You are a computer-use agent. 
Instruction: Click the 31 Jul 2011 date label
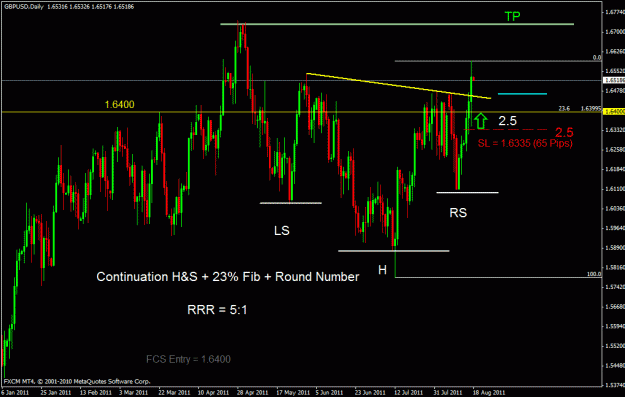[x=448, y=393]
